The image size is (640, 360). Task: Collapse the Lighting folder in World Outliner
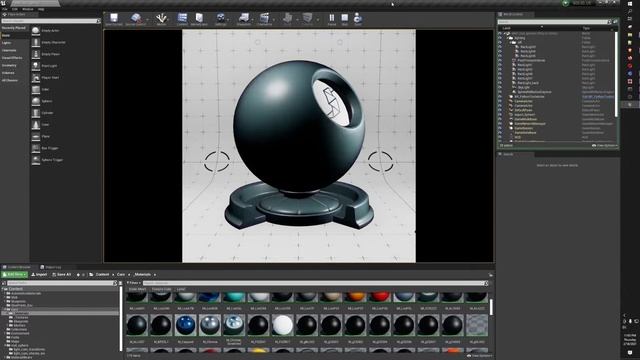tap(507, 38)
